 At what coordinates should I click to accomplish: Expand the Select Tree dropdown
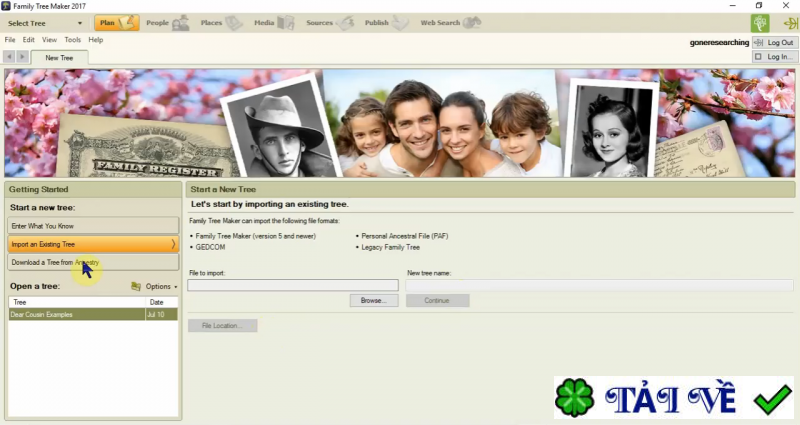(45, 22)
